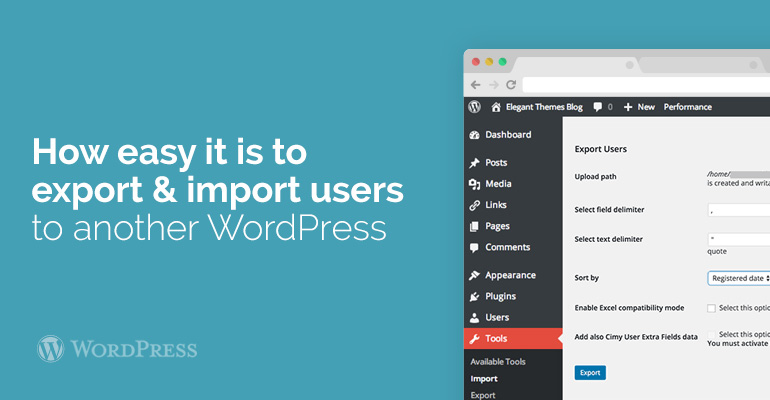Click the Plugins icon in sidebar

(474, 296)
